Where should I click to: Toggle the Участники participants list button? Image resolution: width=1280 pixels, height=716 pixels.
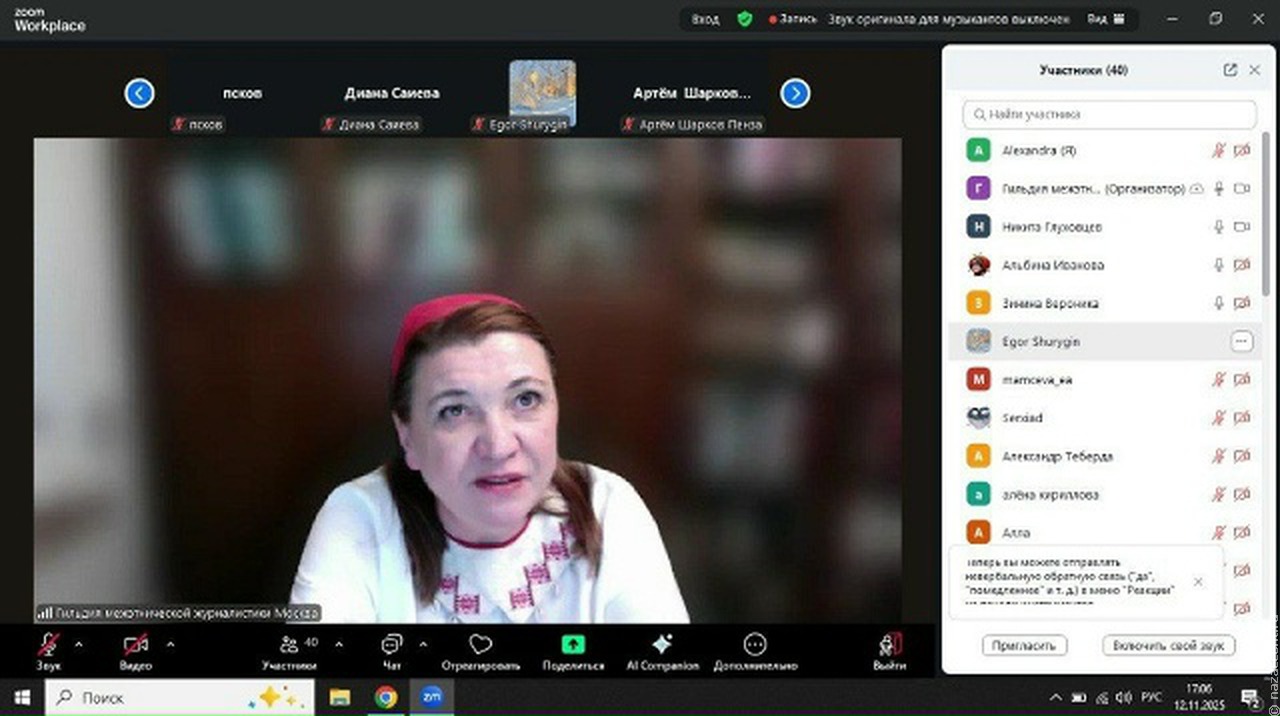pos(290,644)
